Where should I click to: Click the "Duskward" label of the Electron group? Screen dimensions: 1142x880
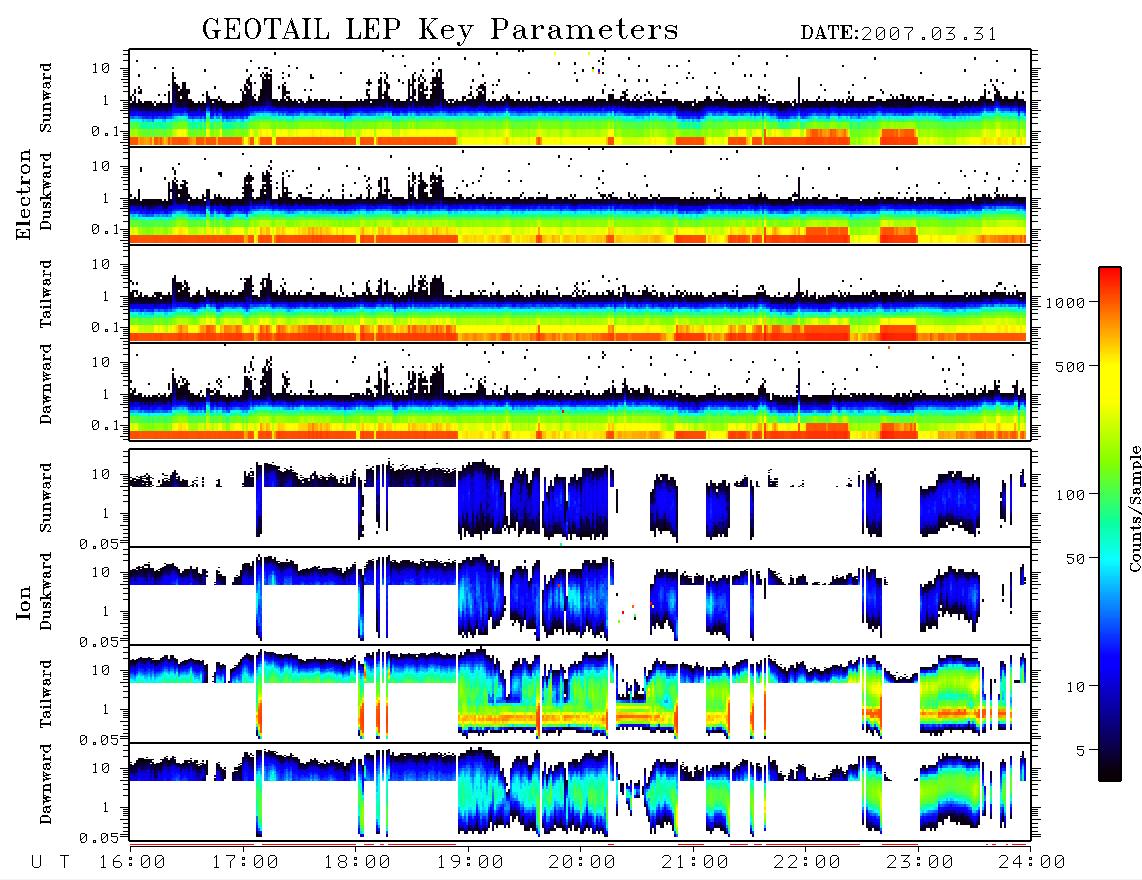[46, 191]
